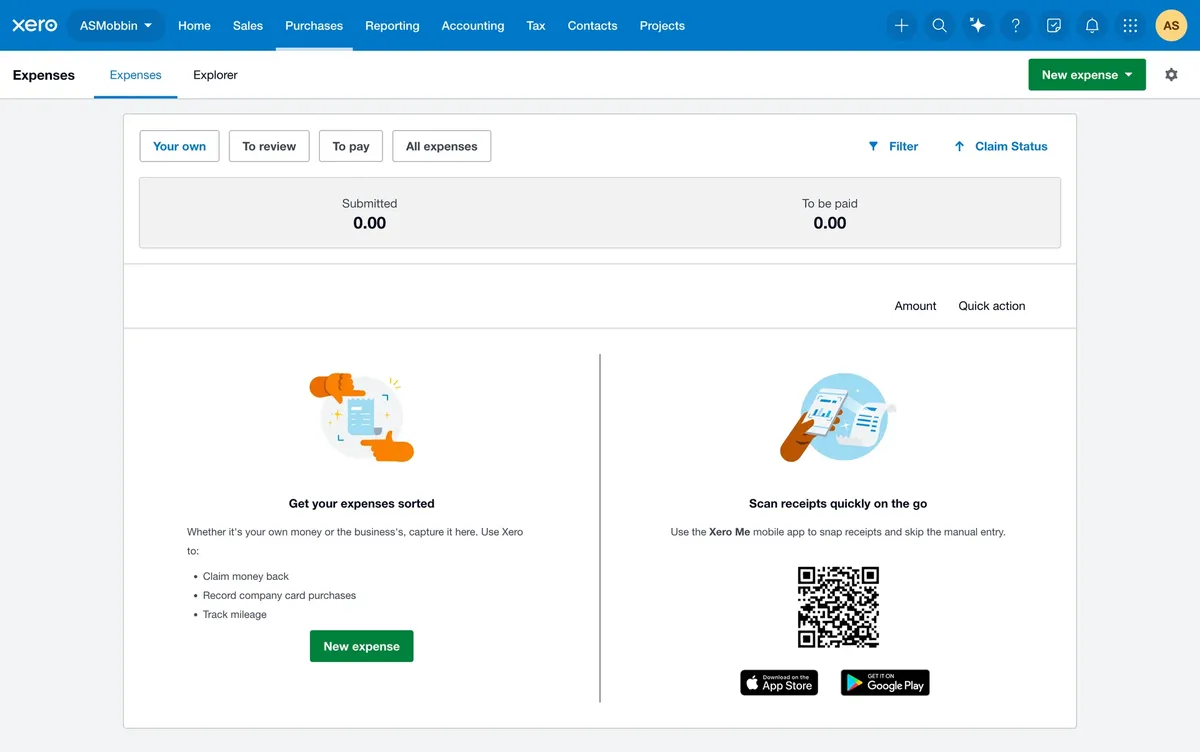Open the Purchases menu
Viewport: 1200px width, 752px height.
pyautogui.click(x=314, y=26)
